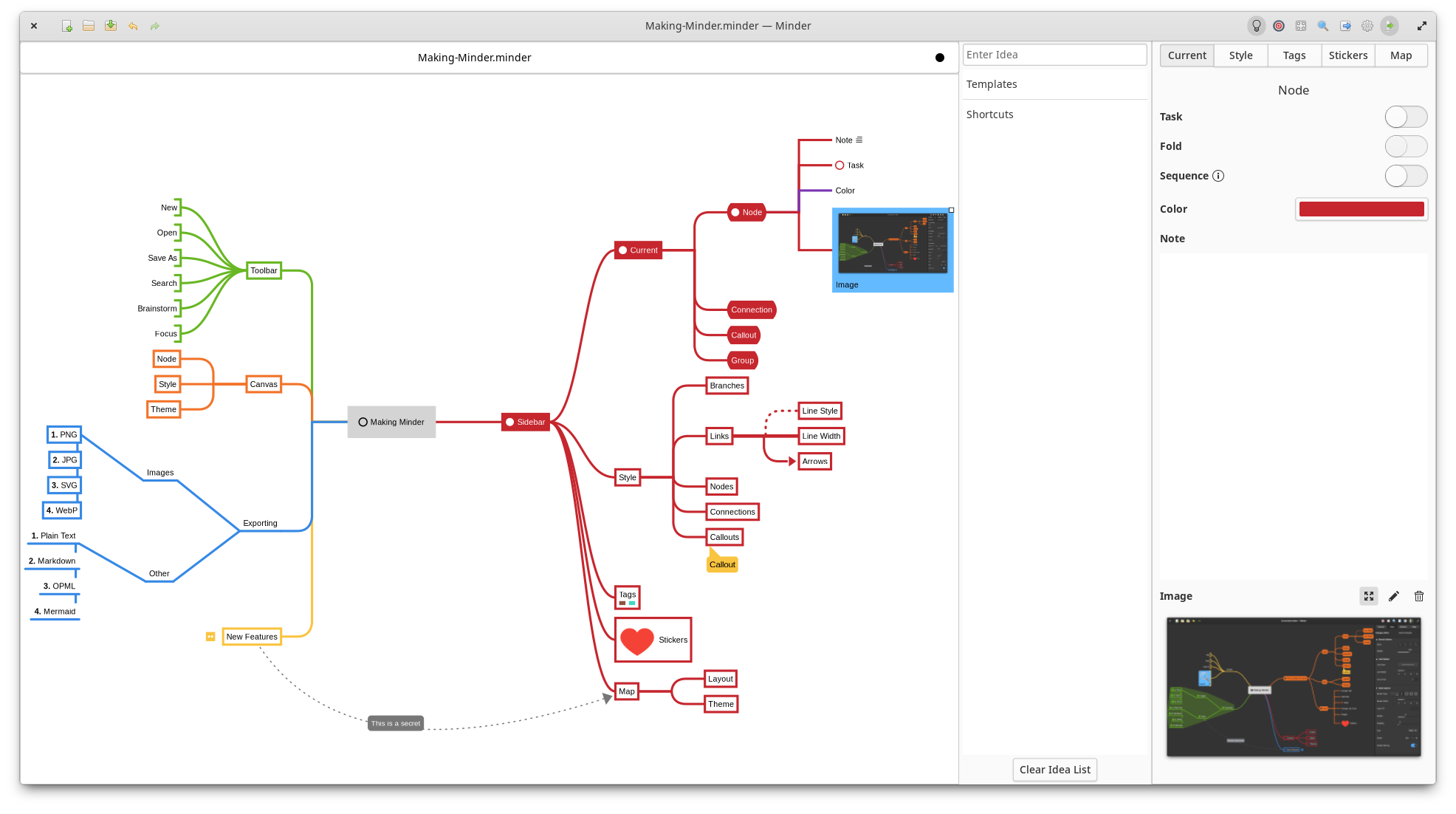Image resolution: width=1456 pixels, height=814 pixels.
Task: Toggle the Brainstorm lightbulb icon
Action: [x=1256, y=26]
